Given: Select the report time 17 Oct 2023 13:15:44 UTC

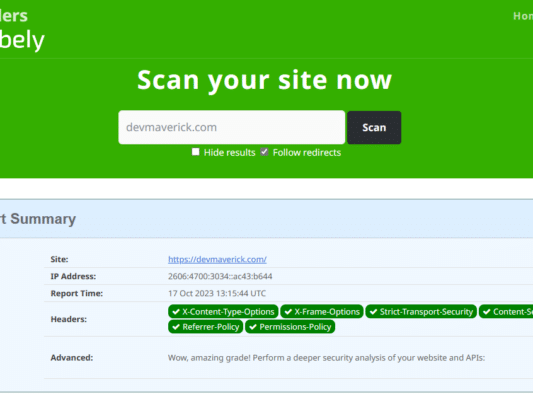Looking at the screenshot, I should point(217,293).
